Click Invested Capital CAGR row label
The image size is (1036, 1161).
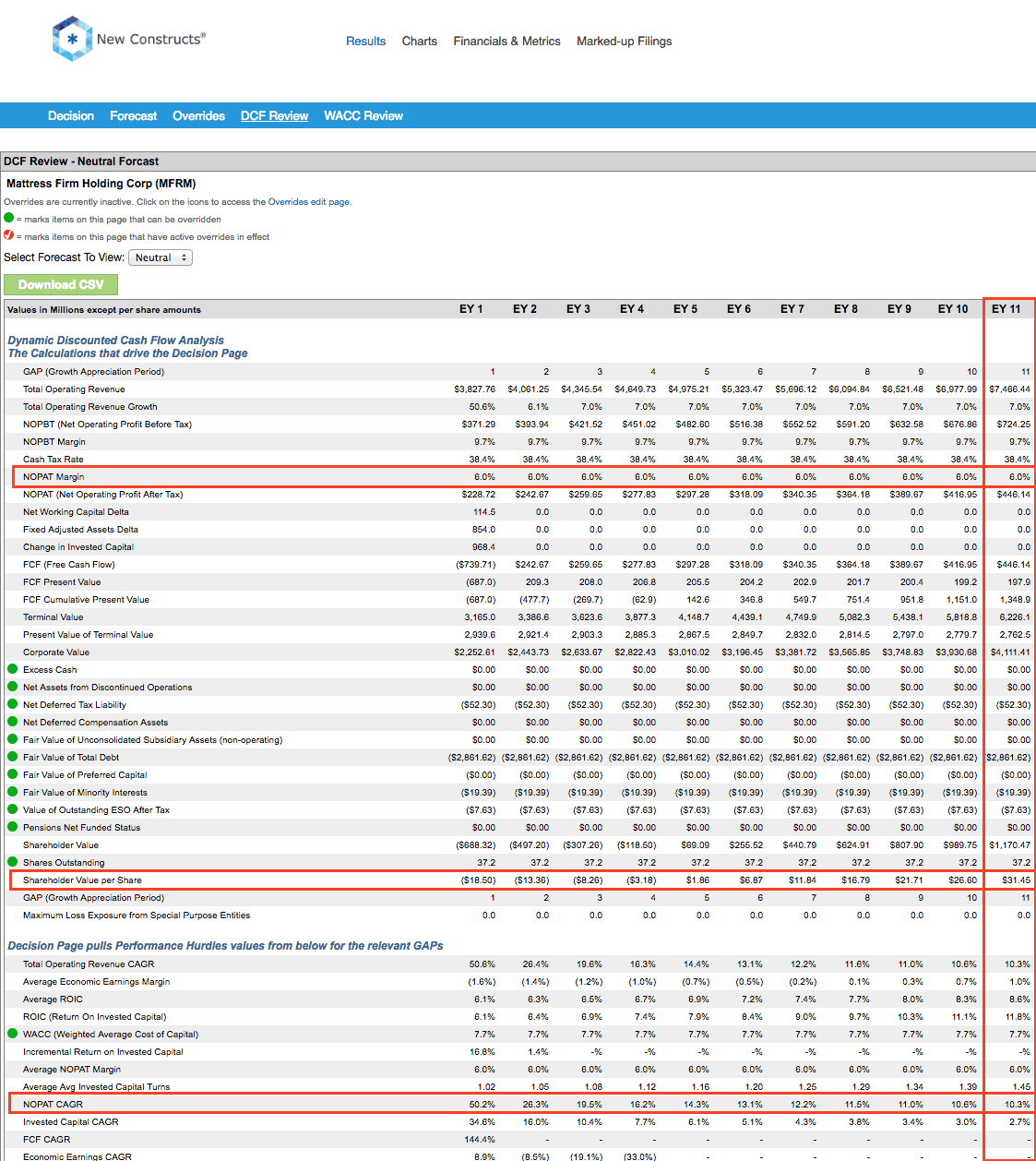point(71,1122)
